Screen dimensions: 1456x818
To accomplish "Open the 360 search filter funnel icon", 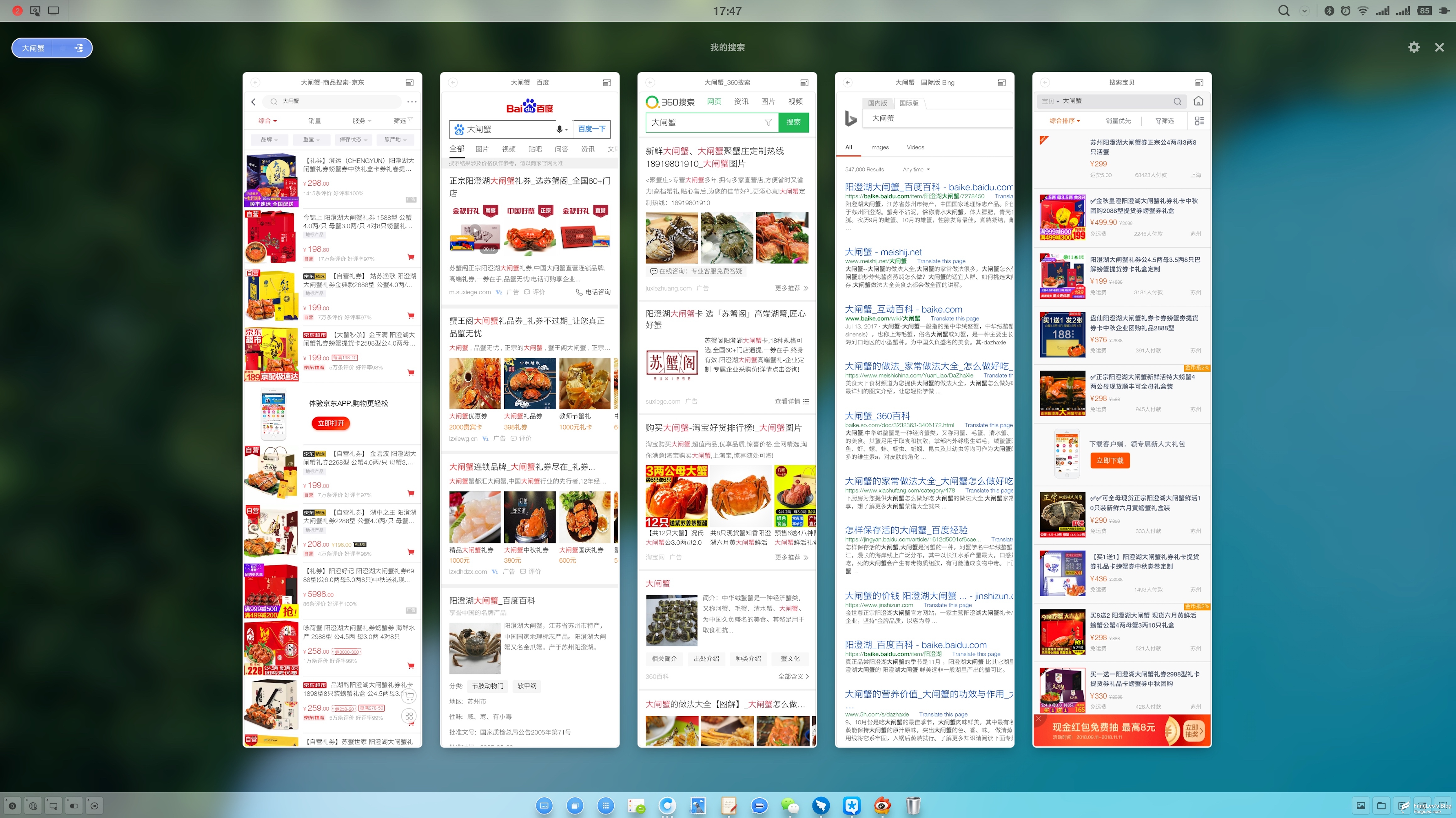I will (x=768, y=122).
